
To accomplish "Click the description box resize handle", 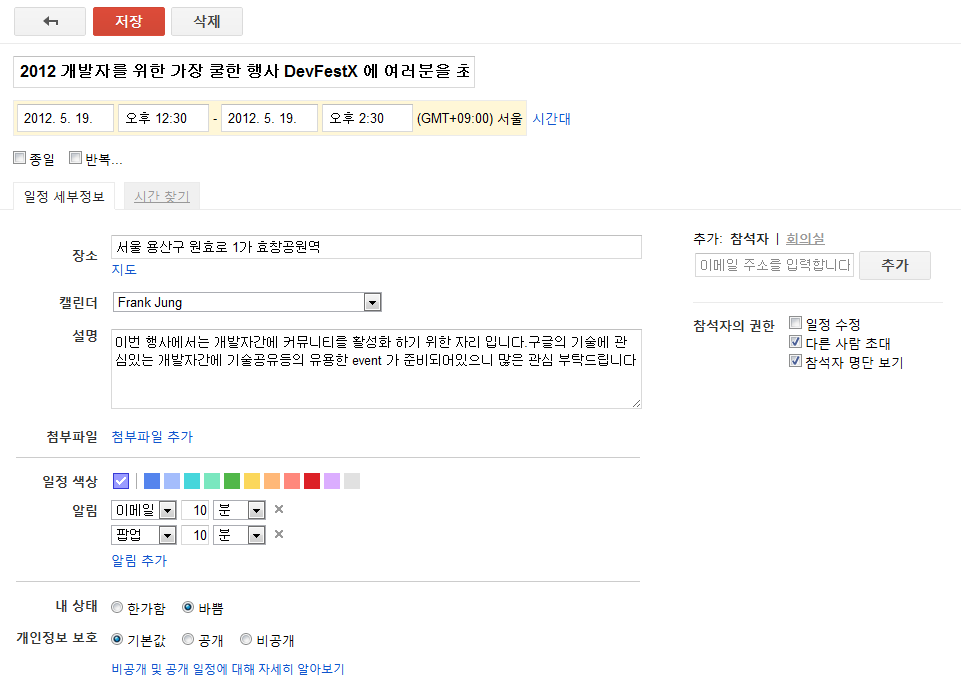I will pos(636,403).
